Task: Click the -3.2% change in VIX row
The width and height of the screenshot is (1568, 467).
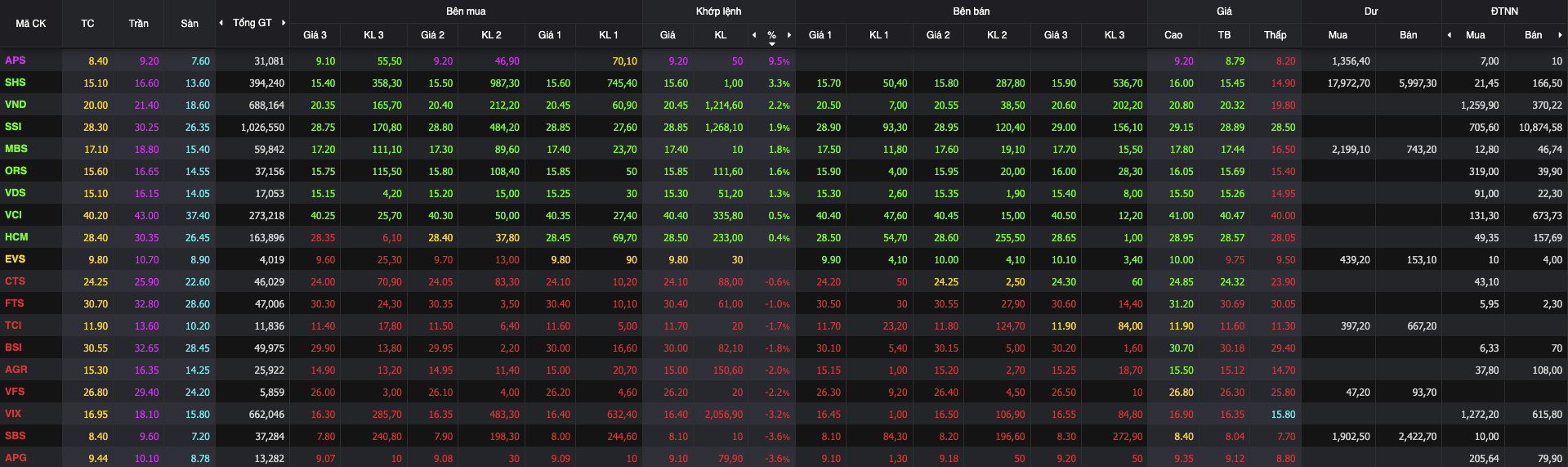Action: 777,415
